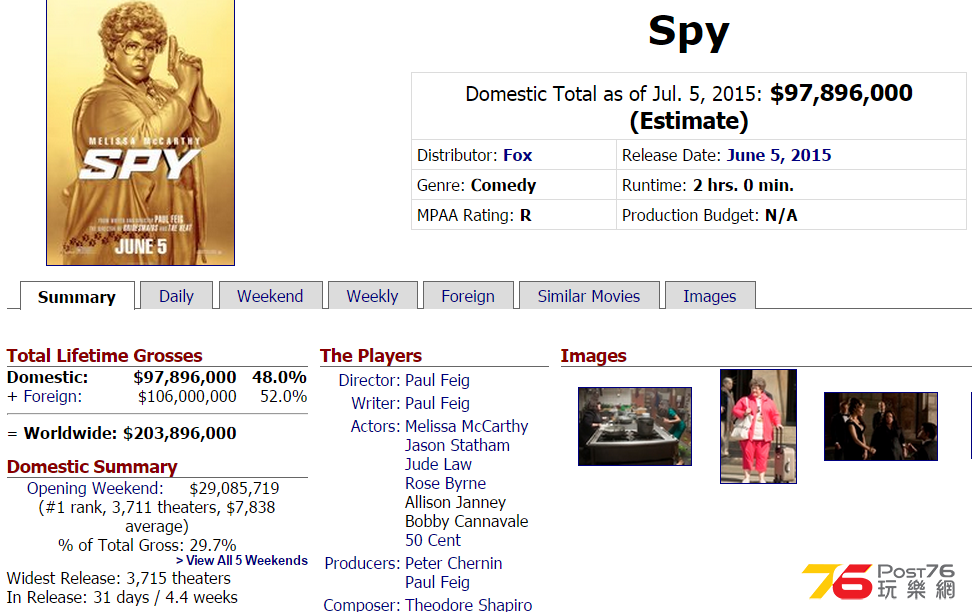Click the June 5, 2015 release date link

779,155
